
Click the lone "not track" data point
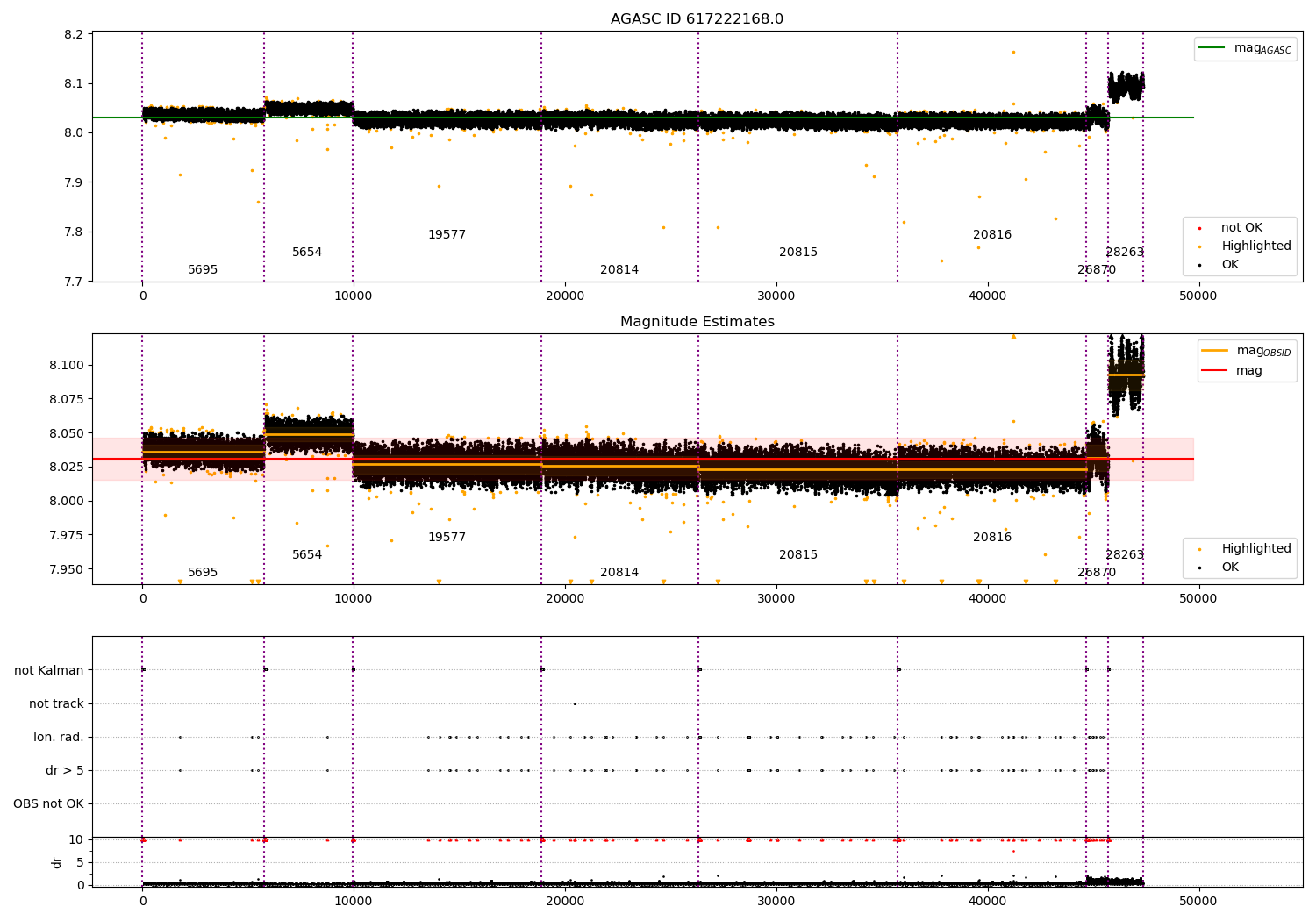click(x=575, y=703)
